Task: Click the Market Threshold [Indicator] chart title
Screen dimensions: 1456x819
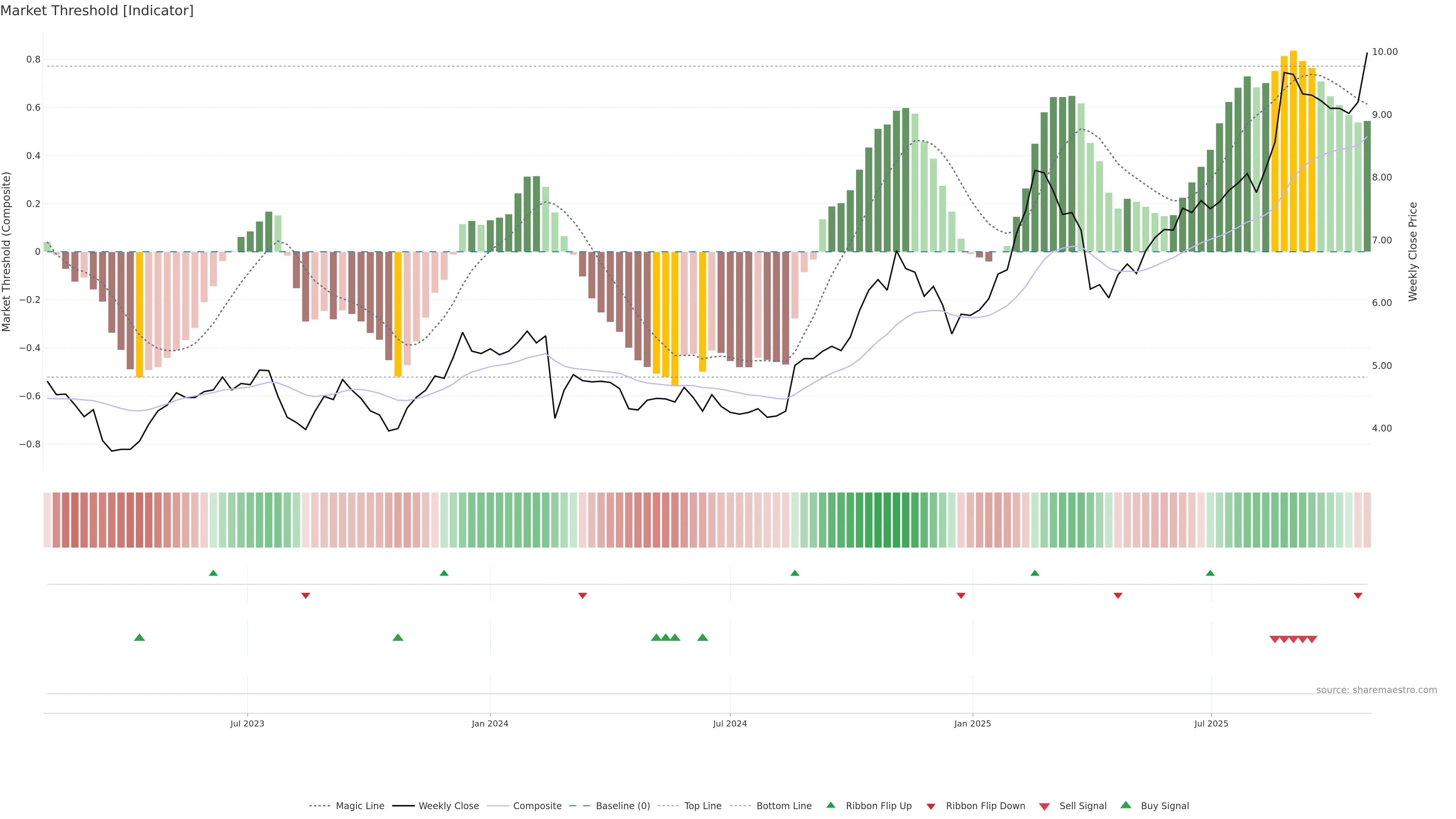Action: [x=97, y=11]
